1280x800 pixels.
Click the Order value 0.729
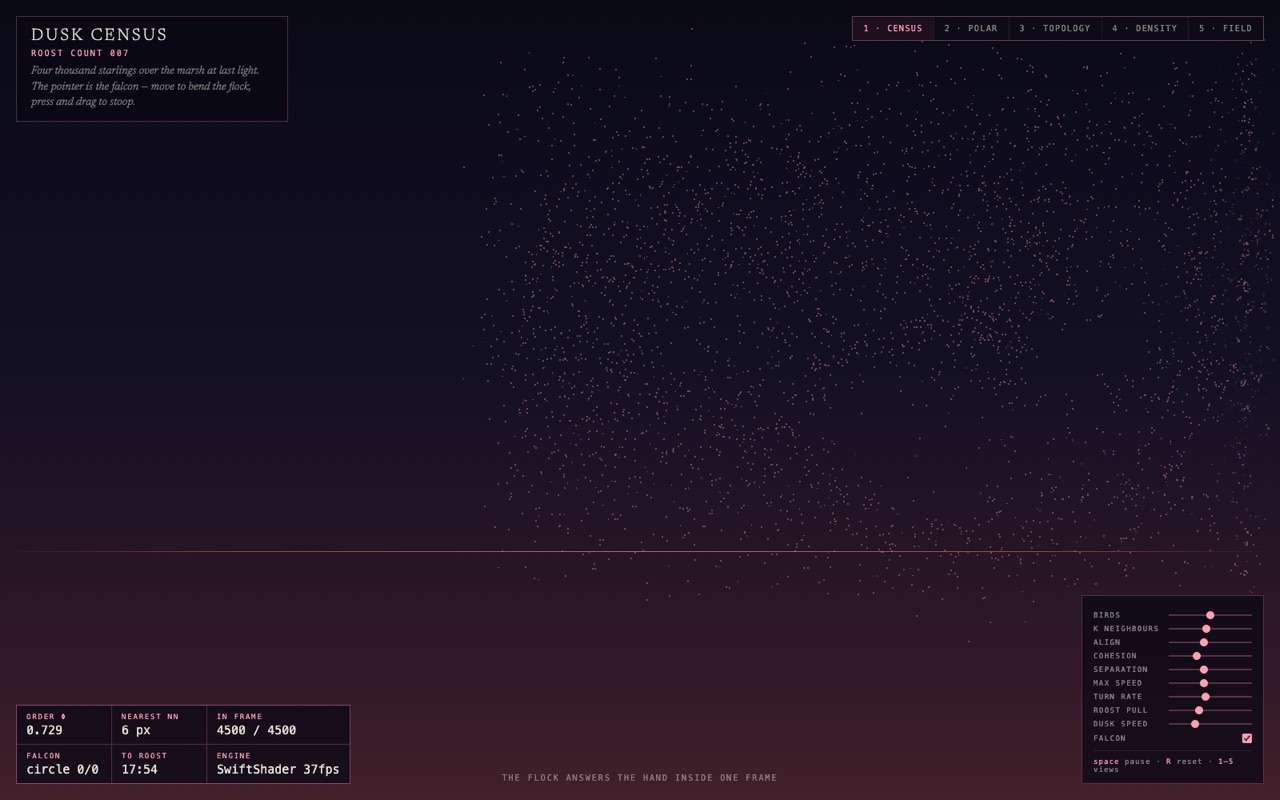coord(45,730)
